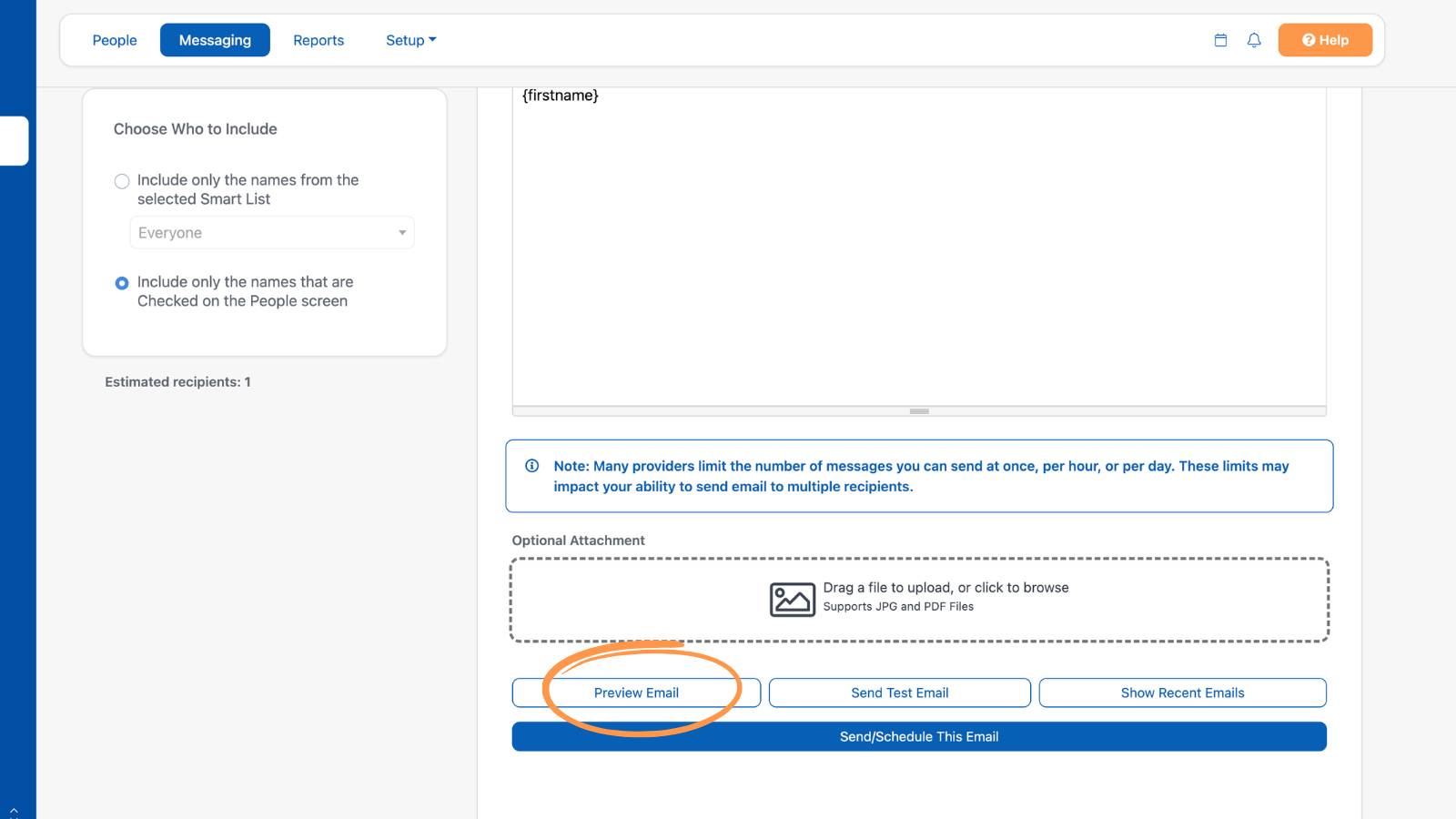Select radio for names from selected Smart List

122,181
